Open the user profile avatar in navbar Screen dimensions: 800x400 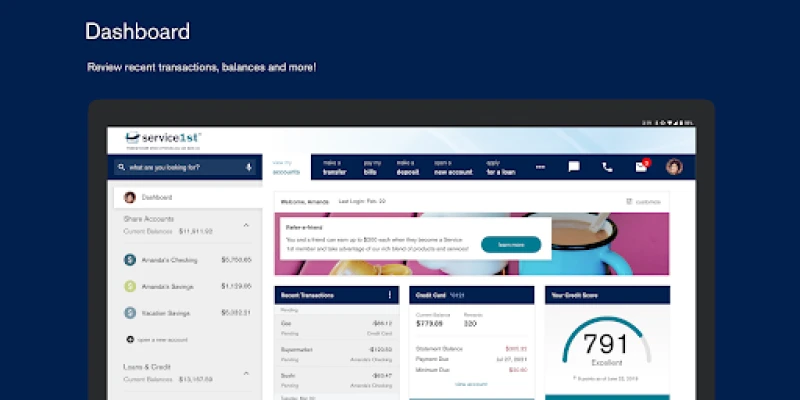pos(674,167)
